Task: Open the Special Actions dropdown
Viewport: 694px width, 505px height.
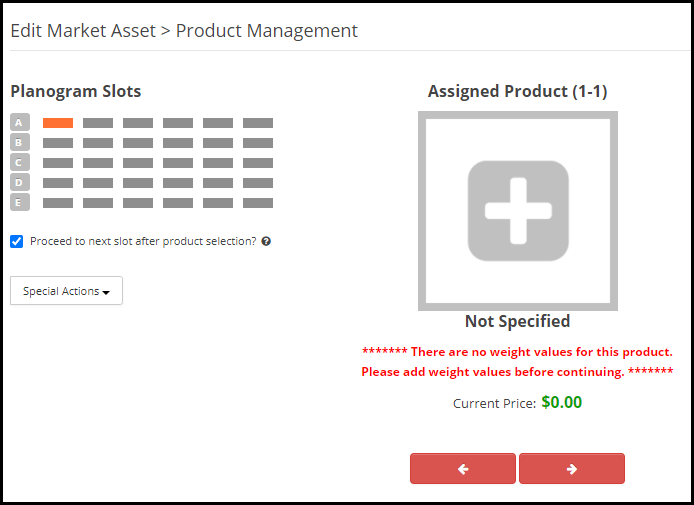Action: pyautogui.click(x=66, y=291)
